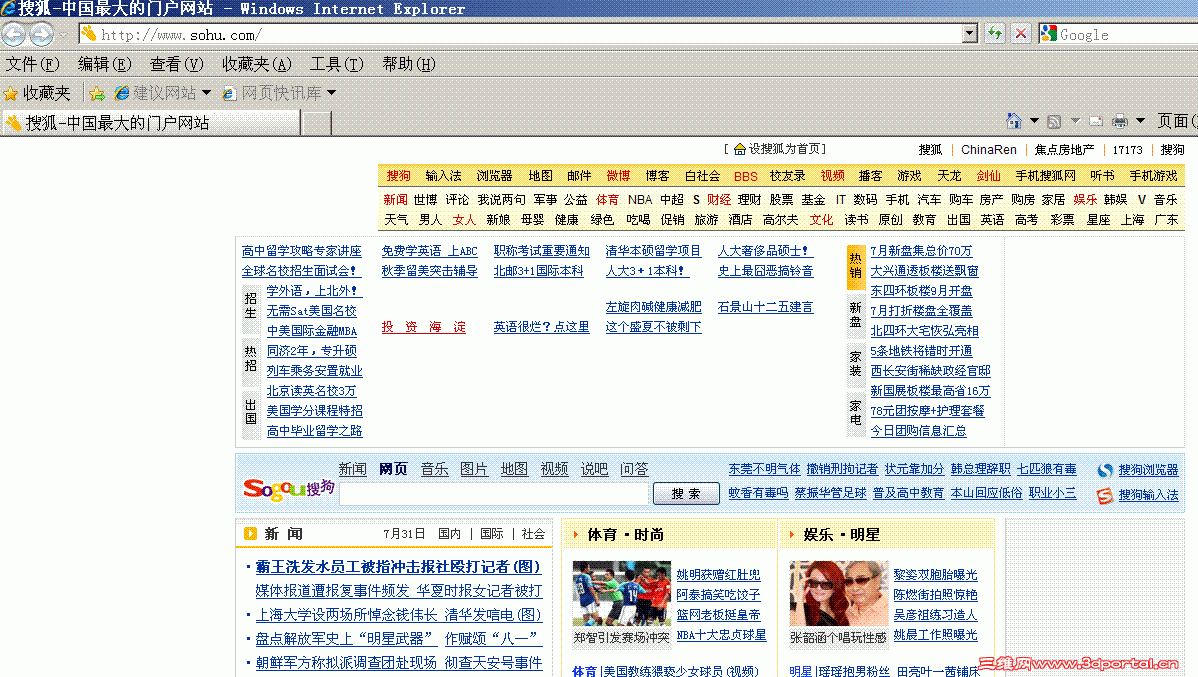Open the 编辑(E) menu
Image resolution: width=1198 pixels, height=677 pixels.
105,64
